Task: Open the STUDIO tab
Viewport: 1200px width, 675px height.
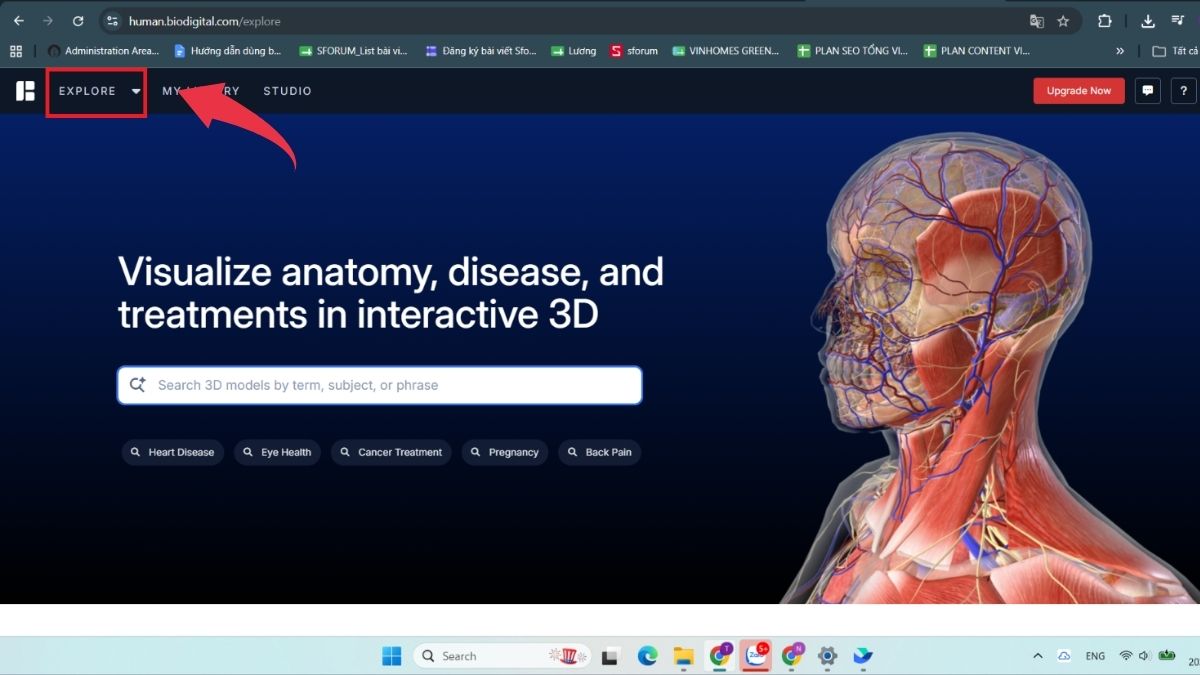Action: point(287,91)
